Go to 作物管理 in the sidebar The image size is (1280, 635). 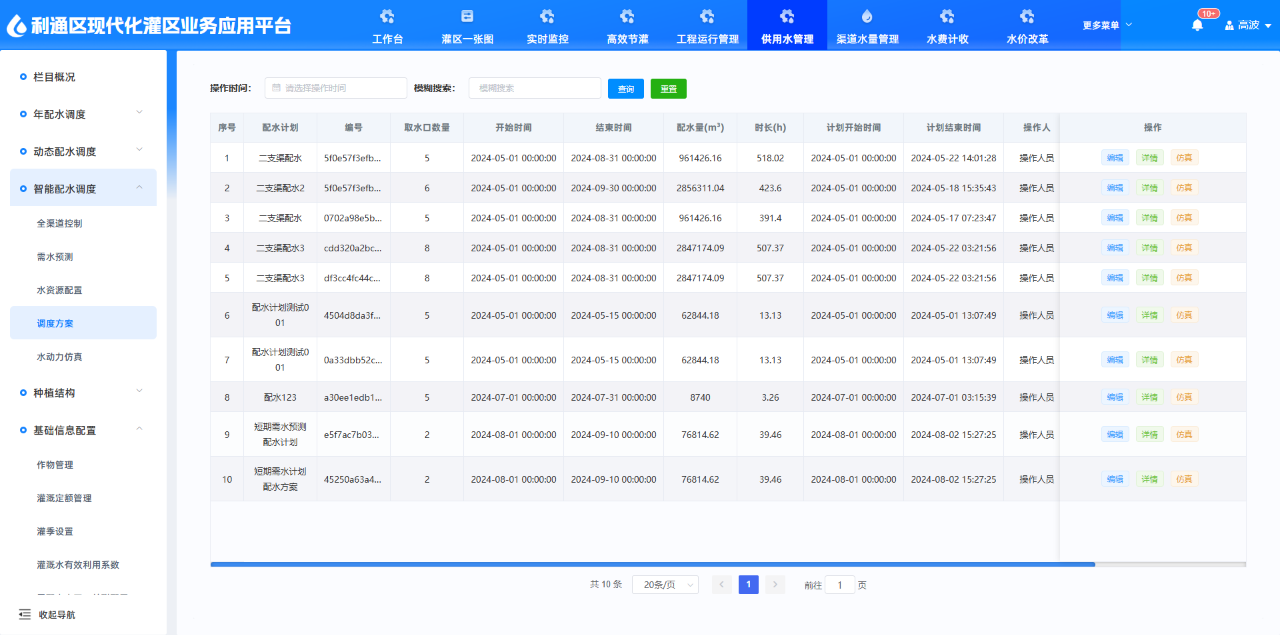pyautogui.click(x=83, y=465)
